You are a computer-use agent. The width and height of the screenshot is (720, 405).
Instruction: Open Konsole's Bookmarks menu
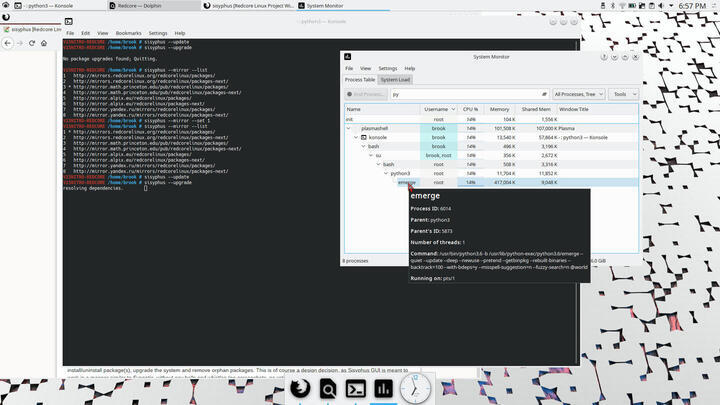coord(128,33)
